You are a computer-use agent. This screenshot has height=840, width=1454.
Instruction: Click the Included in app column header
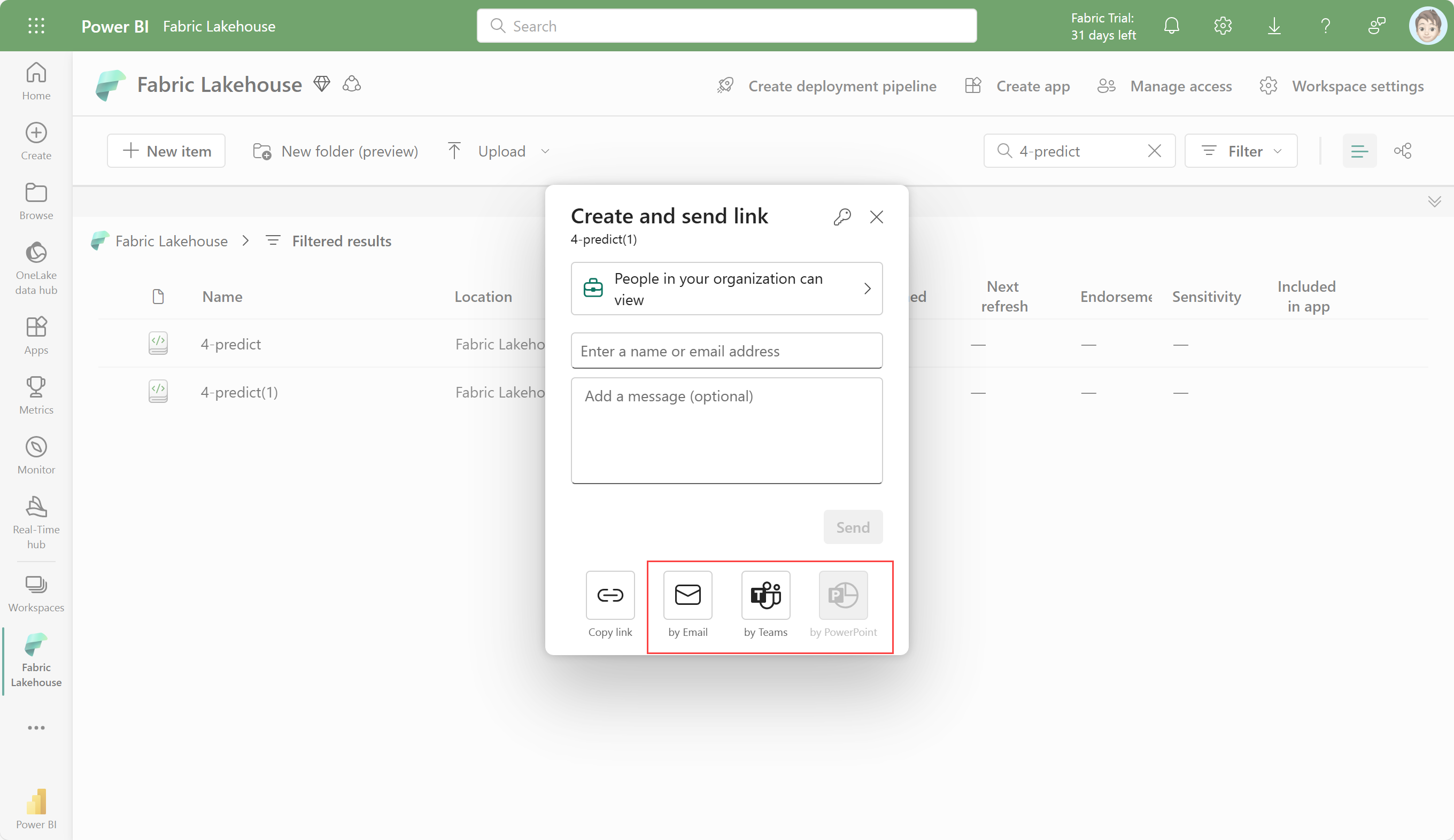[1306, 297]
